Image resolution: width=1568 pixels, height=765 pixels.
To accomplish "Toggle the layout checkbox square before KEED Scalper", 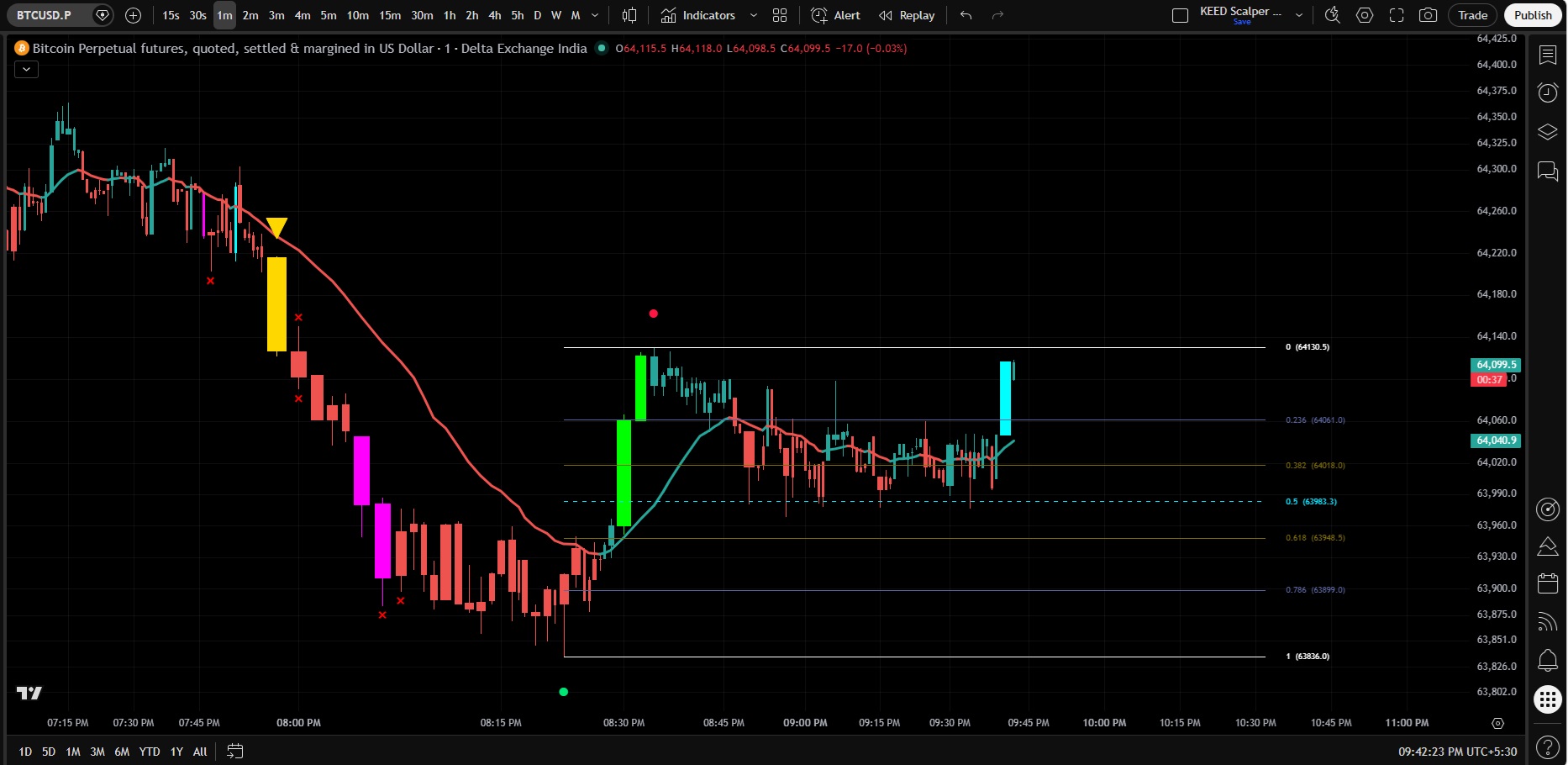I will point(1180,15).
